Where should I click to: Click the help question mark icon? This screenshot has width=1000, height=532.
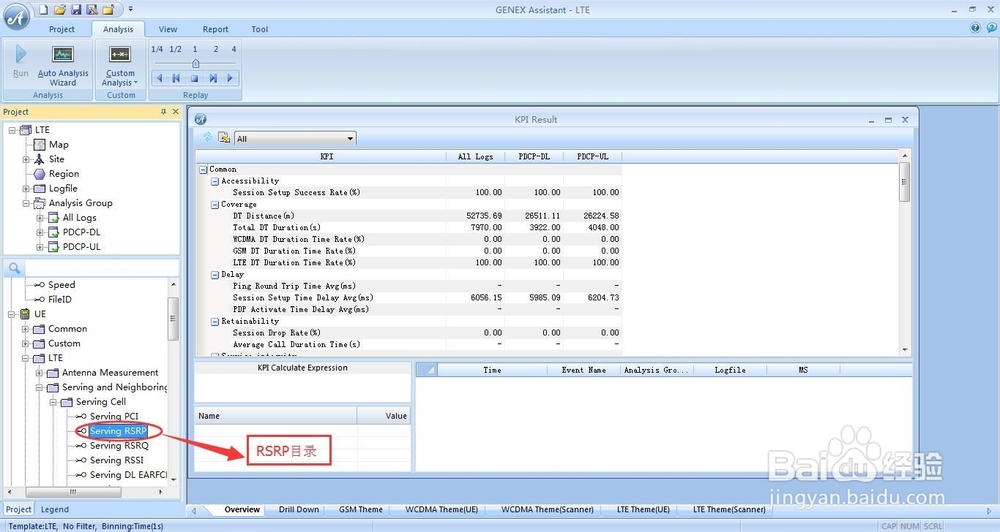pos(975,27)
